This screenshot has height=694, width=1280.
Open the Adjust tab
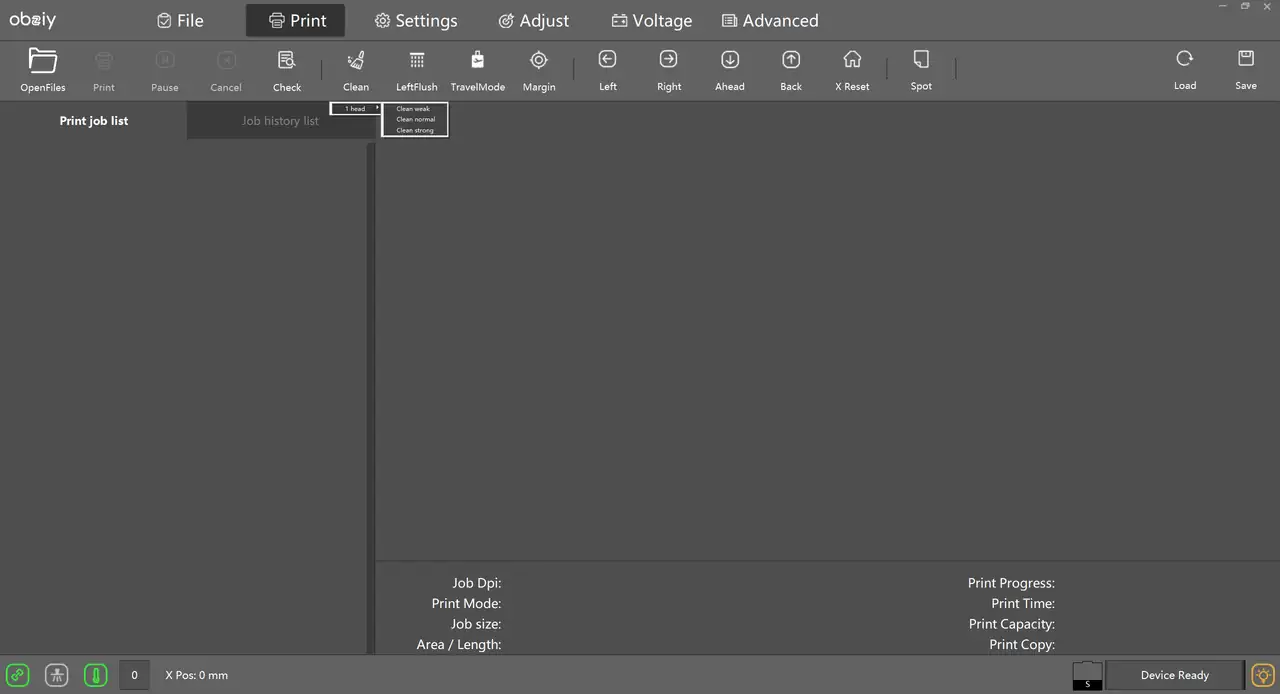coord(534,20)
